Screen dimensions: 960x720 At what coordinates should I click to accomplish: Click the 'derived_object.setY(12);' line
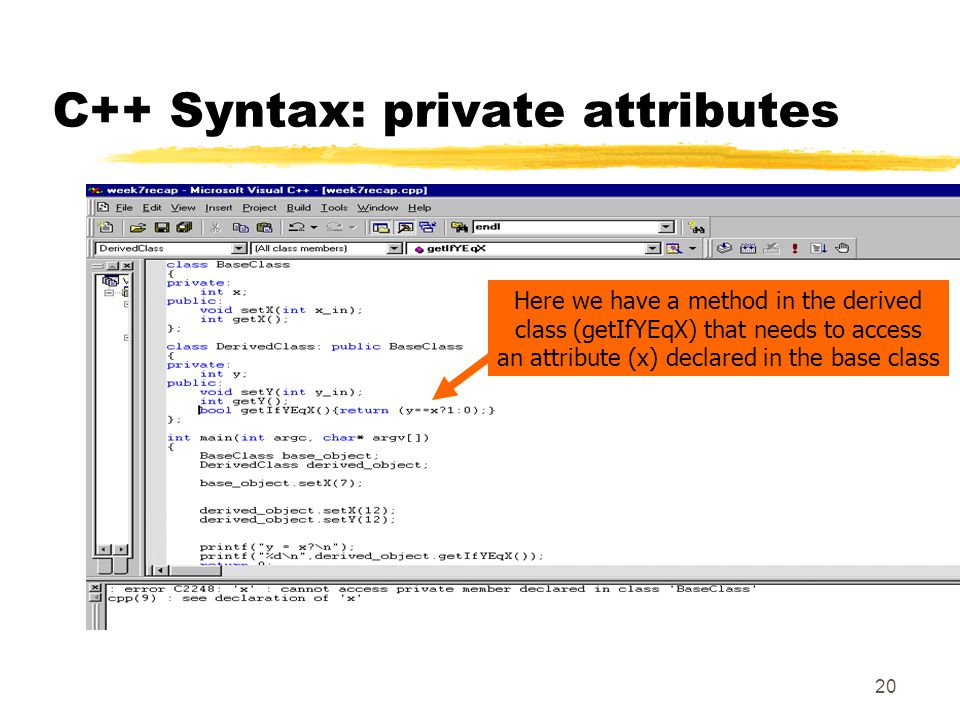coord(298,520)
